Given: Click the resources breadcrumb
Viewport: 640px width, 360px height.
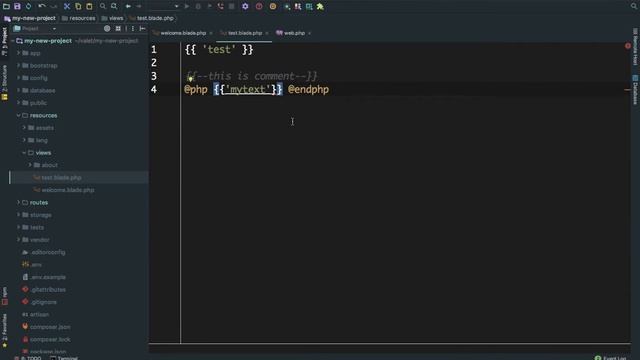Looking at the screenshot, I should (x=78, y=18).
